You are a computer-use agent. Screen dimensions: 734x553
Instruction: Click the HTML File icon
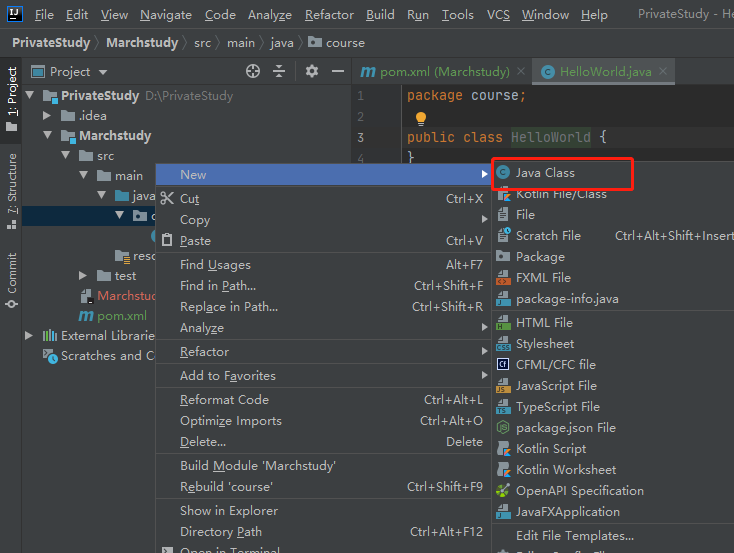point(503,322)
